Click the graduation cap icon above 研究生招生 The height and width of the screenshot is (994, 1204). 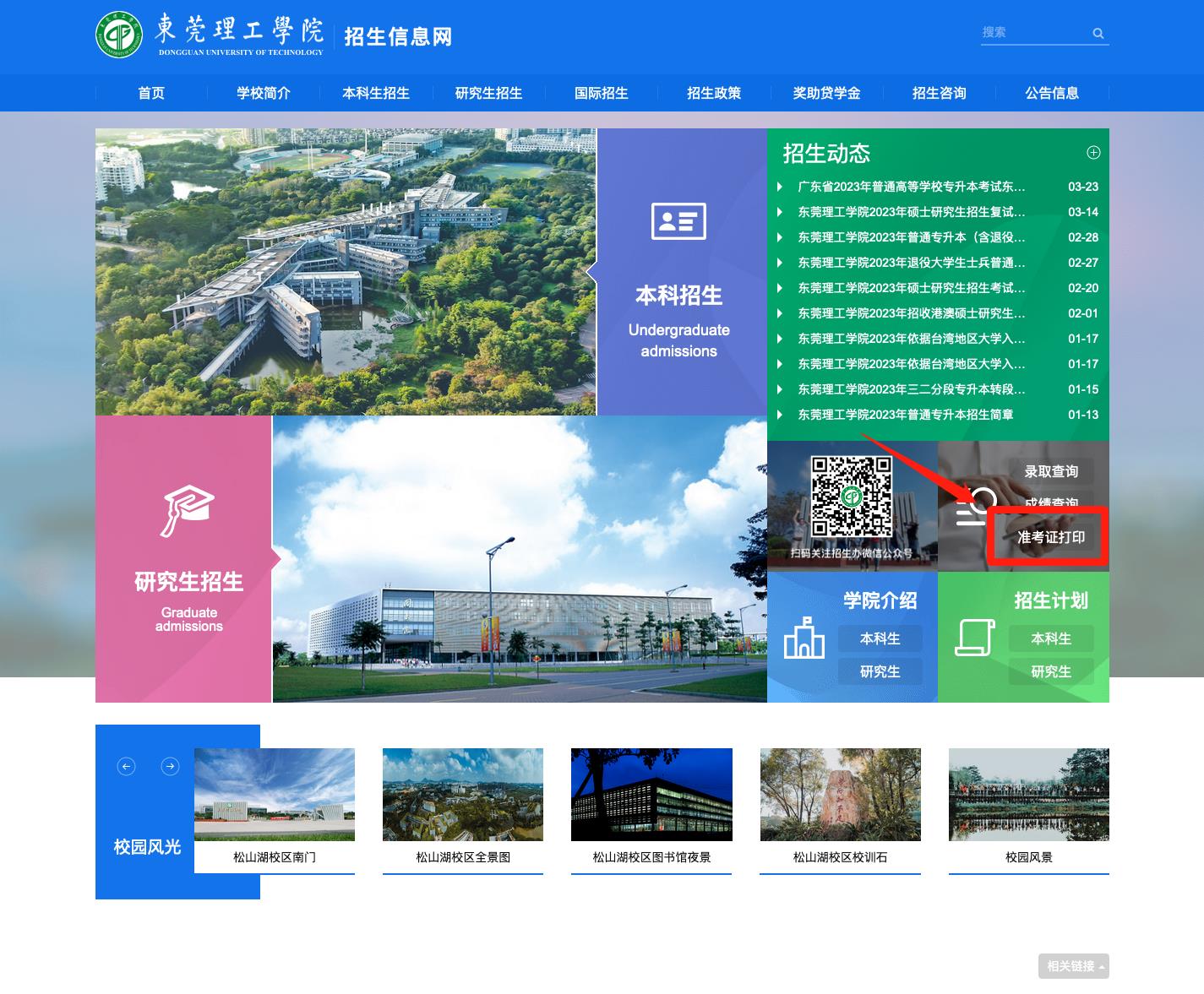click(x=188, y=509)
